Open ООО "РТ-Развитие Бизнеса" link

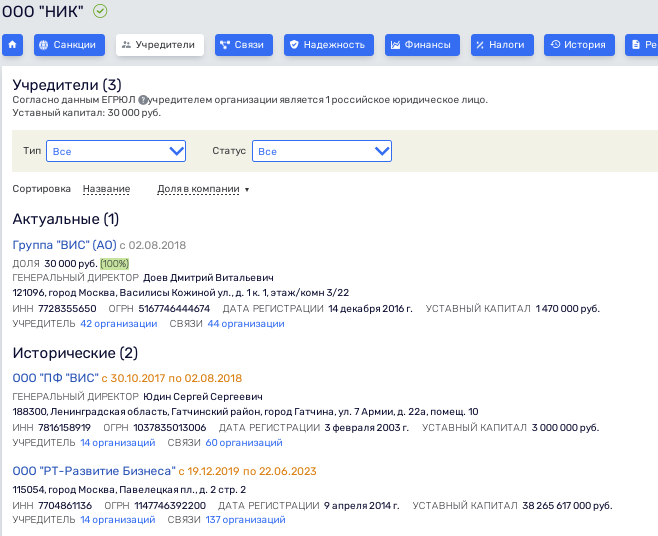click(x=94, y=471)
